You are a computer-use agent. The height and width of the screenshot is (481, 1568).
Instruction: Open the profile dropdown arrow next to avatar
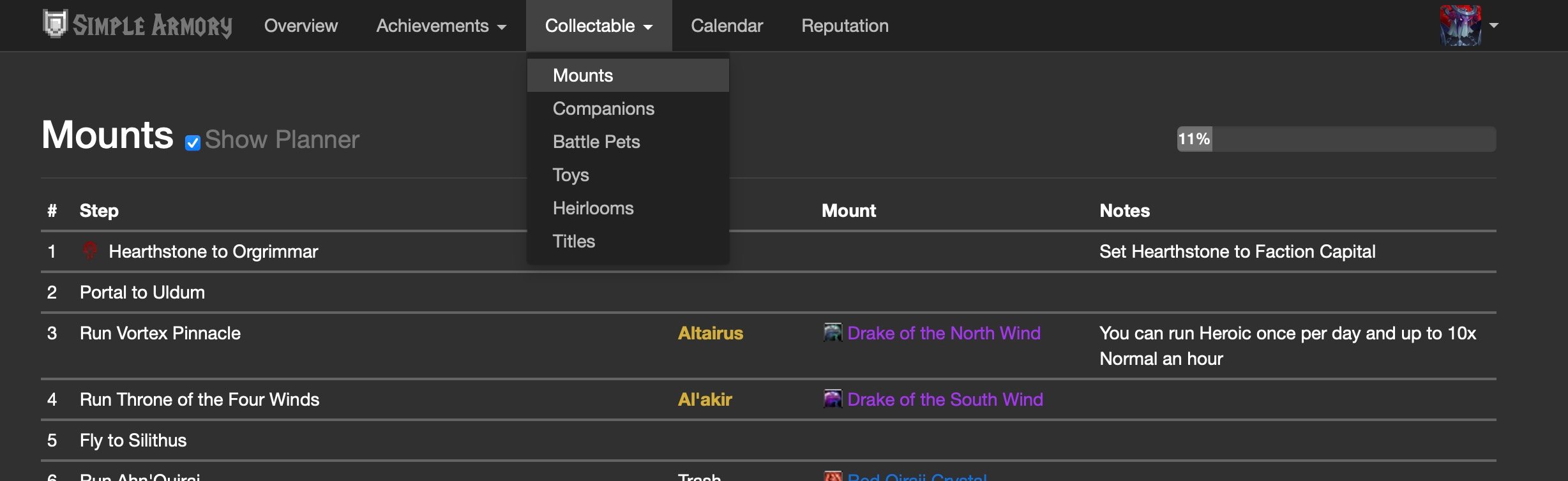[x=1494, y=26]
